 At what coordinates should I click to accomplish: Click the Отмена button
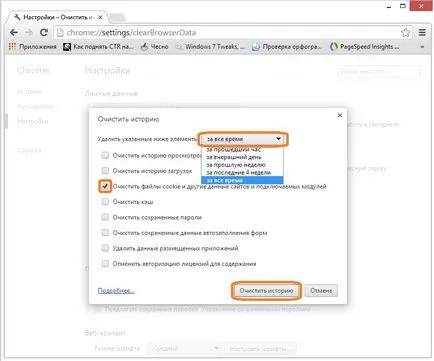click(x=321, y=291)
